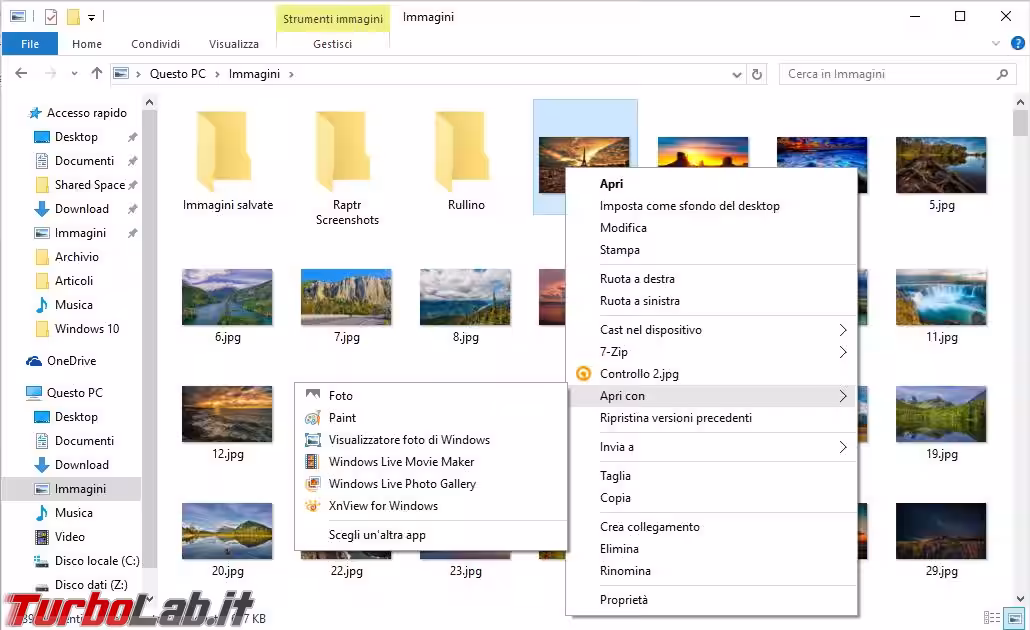Click Scegli un'altra app

tap(377, 535)
